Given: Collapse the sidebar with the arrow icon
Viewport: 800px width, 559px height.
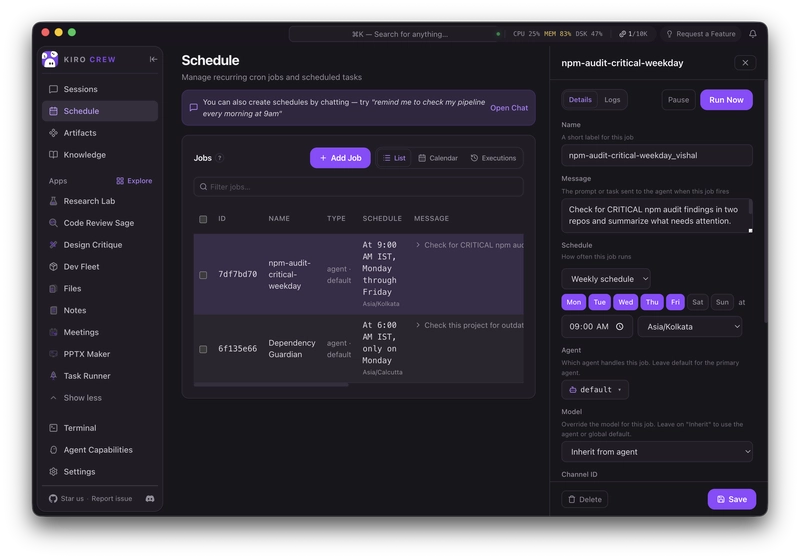Looking at the screenshot, I should coord(153,59).
